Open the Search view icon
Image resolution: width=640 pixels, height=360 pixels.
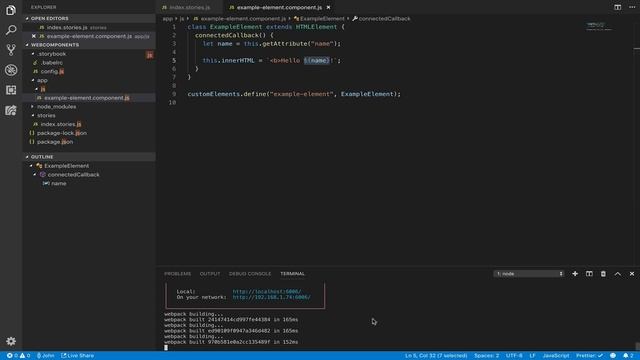(x=11, y=30)
